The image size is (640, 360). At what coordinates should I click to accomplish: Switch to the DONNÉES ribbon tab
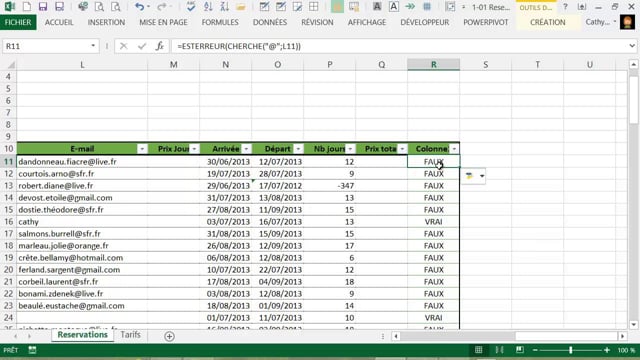pos(270,22)
